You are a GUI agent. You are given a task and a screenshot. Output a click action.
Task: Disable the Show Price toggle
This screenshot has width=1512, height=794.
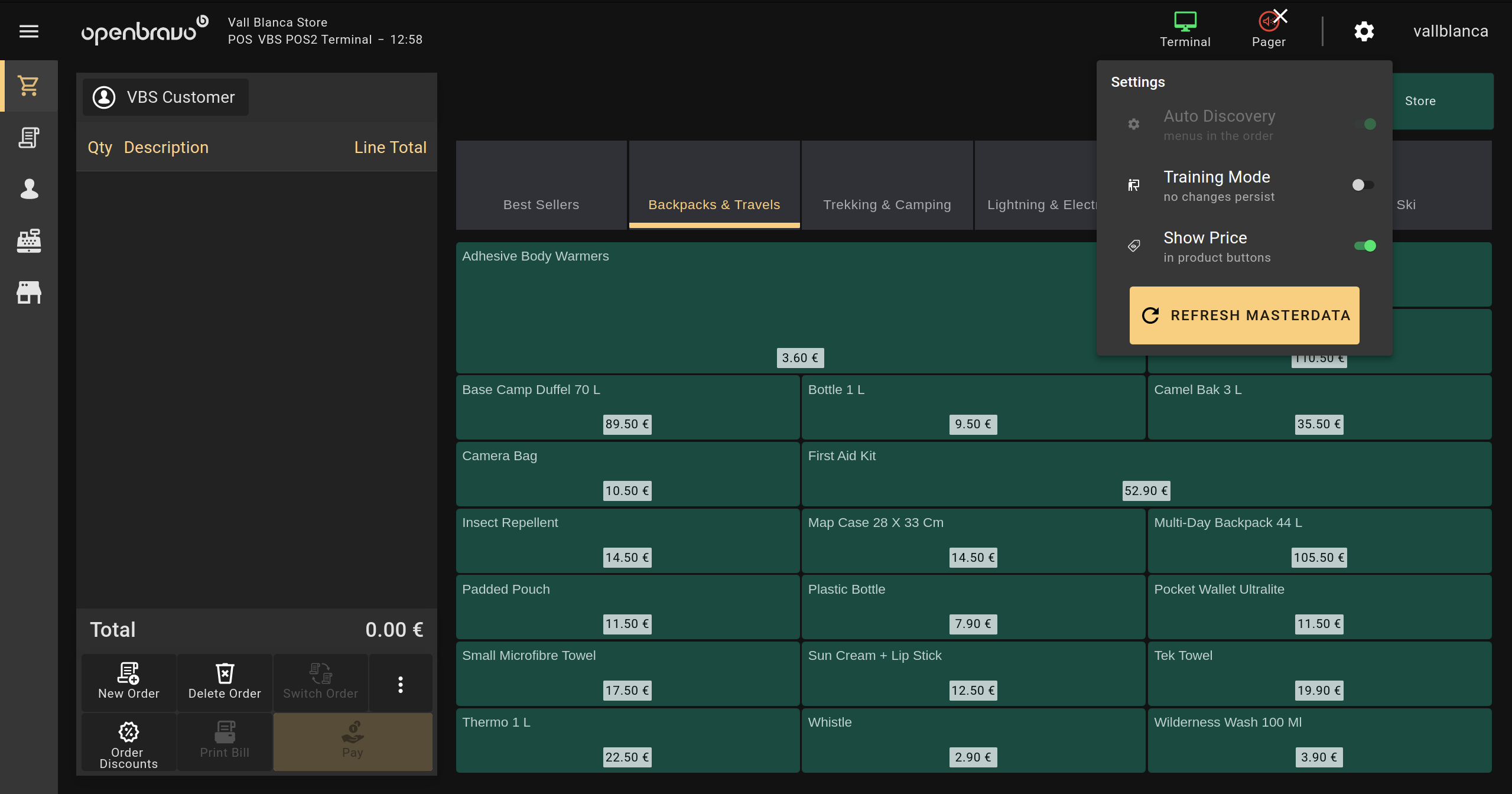(x=1364, y=246)
